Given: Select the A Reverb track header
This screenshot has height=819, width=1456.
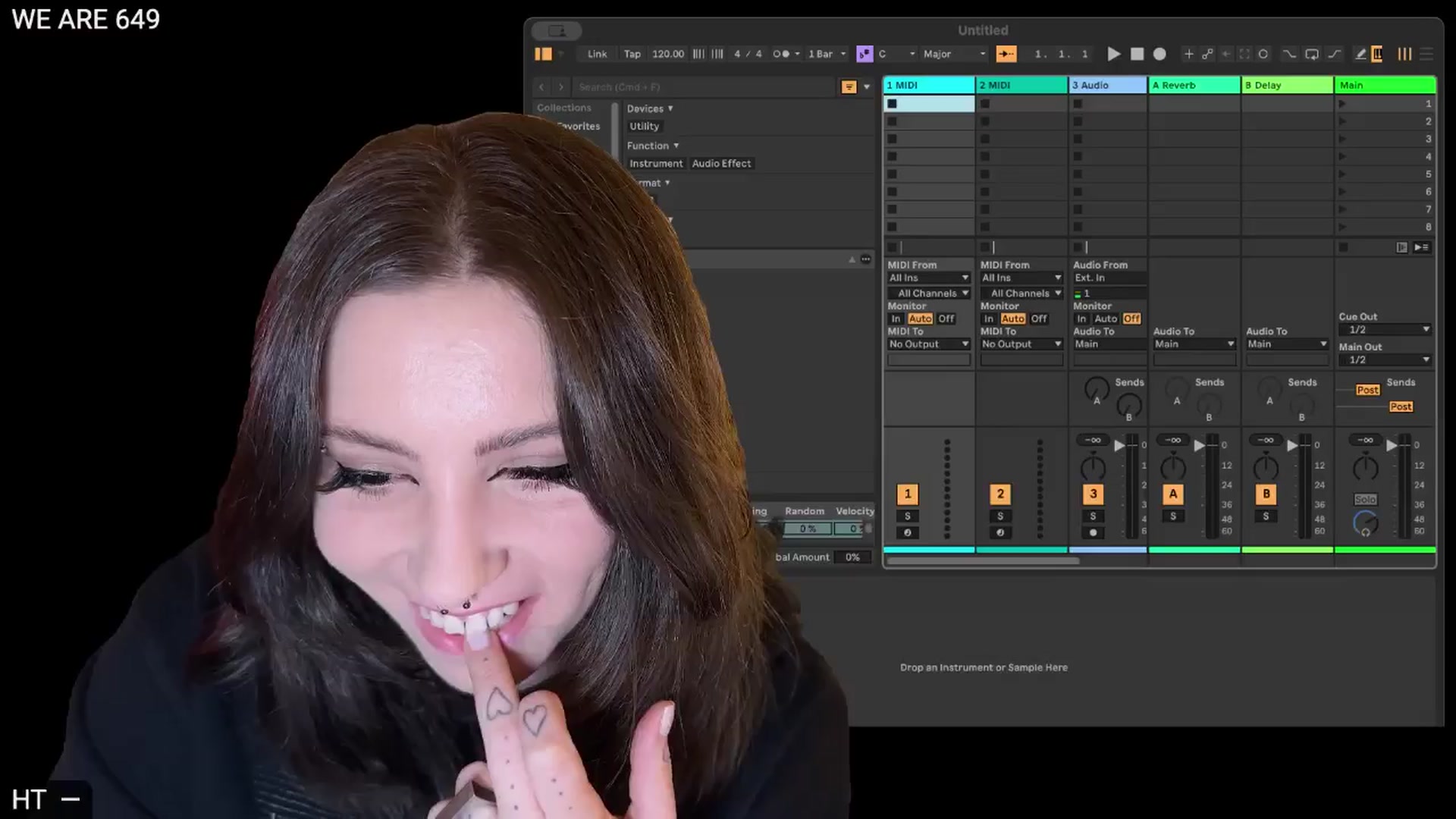Looking at the screenshot, I should point(1194,85).
